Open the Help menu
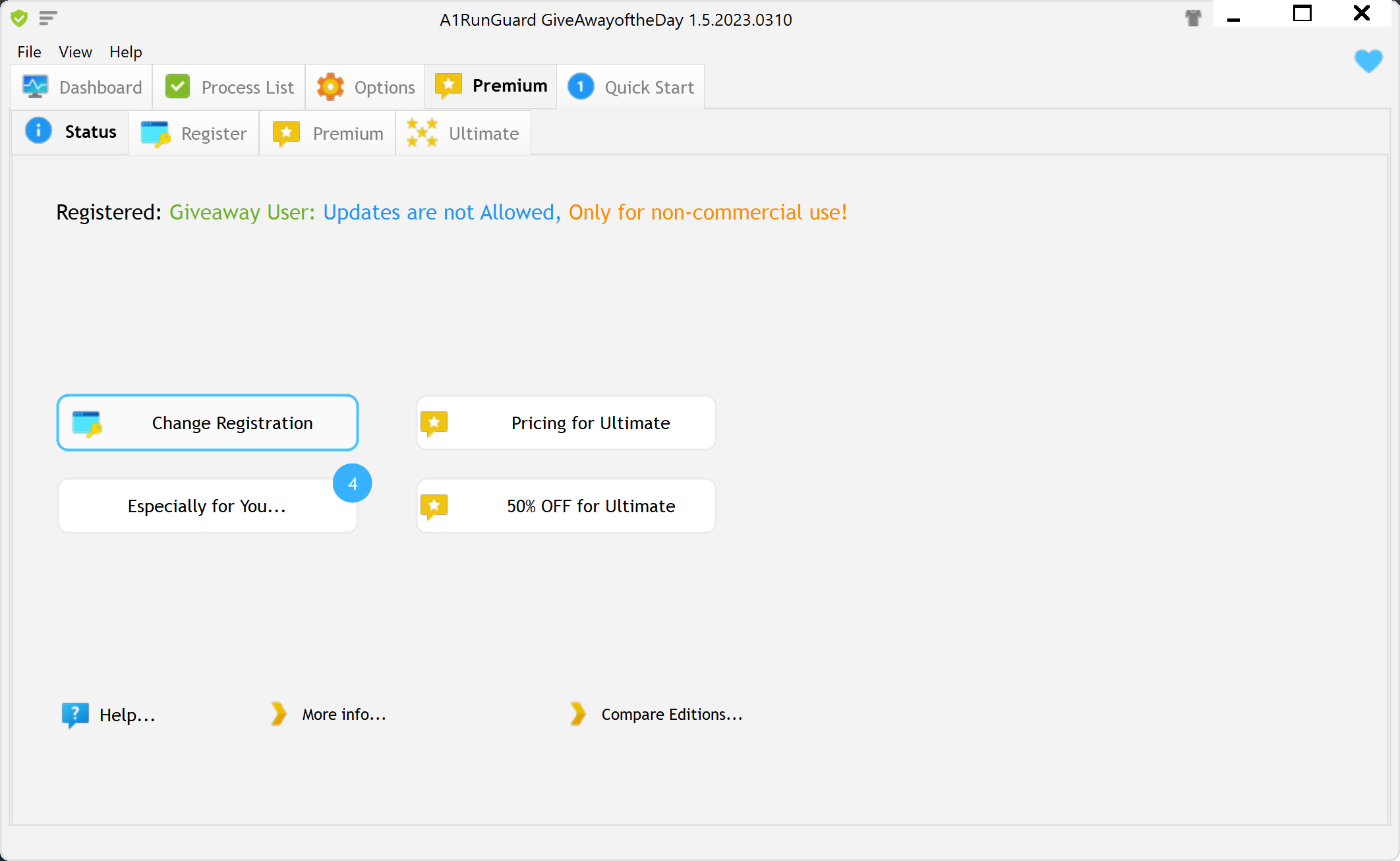 tap(125, 52)
